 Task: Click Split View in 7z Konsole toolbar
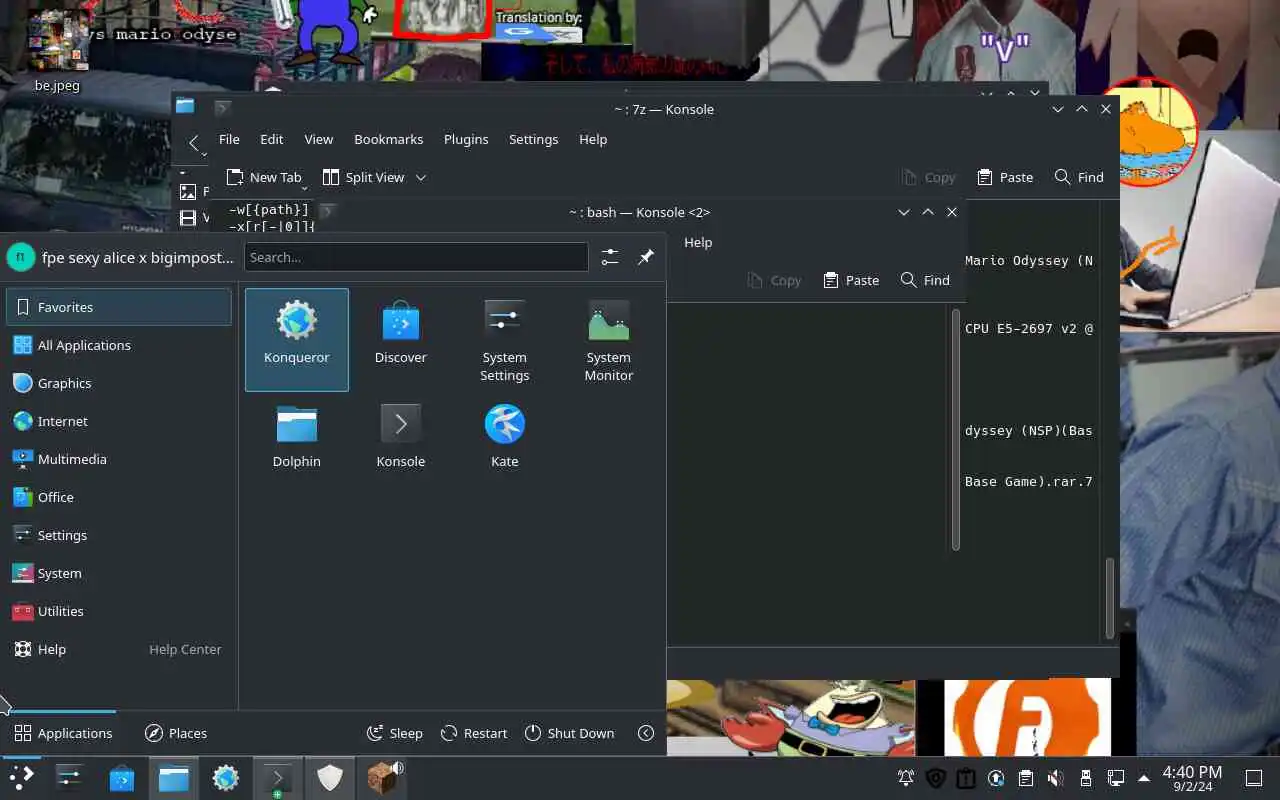364,177
